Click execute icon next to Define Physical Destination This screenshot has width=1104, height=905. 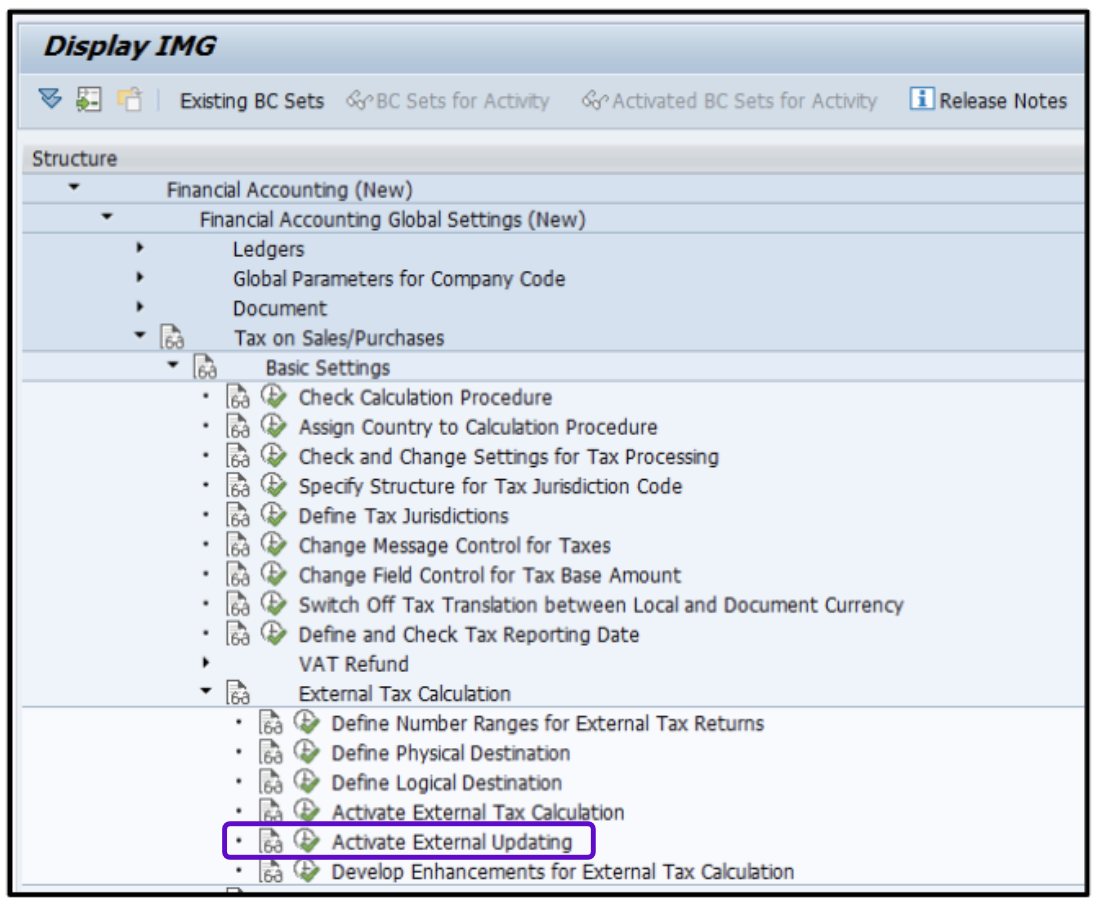[306, 753]
